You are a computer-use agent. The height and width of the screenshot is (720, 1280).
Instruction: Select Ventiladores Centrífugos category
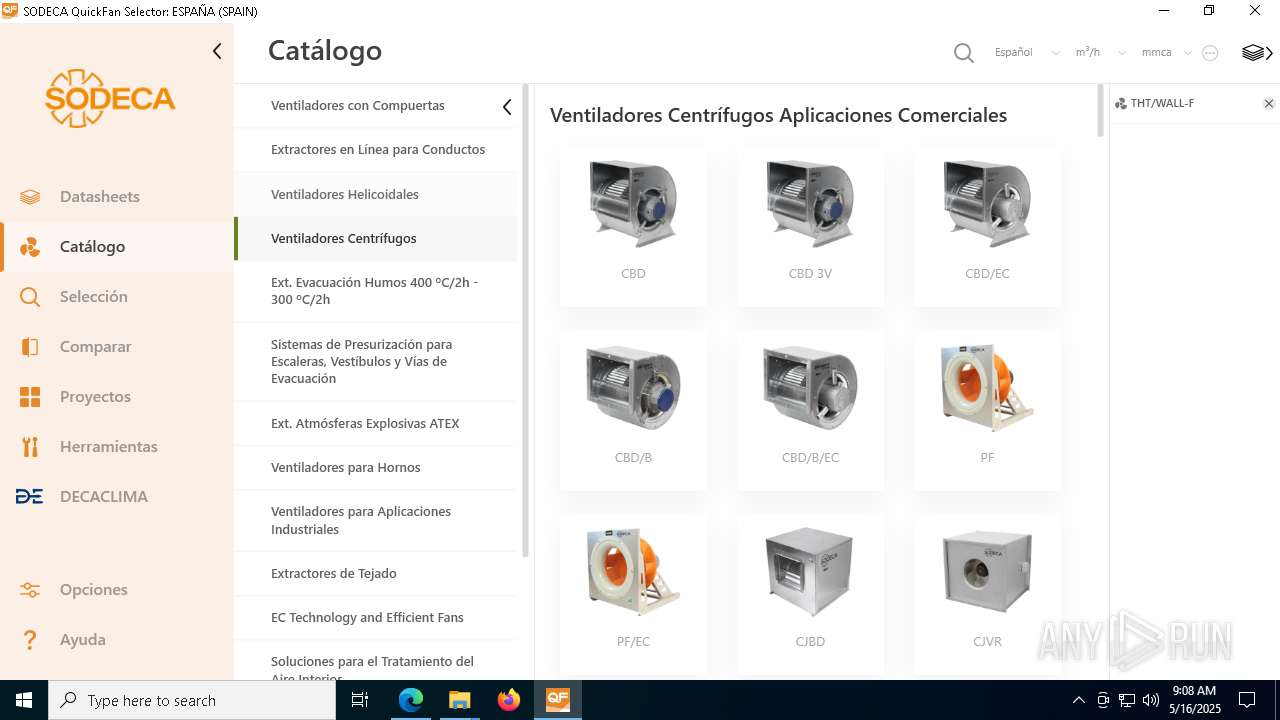[x=376, y=239]
